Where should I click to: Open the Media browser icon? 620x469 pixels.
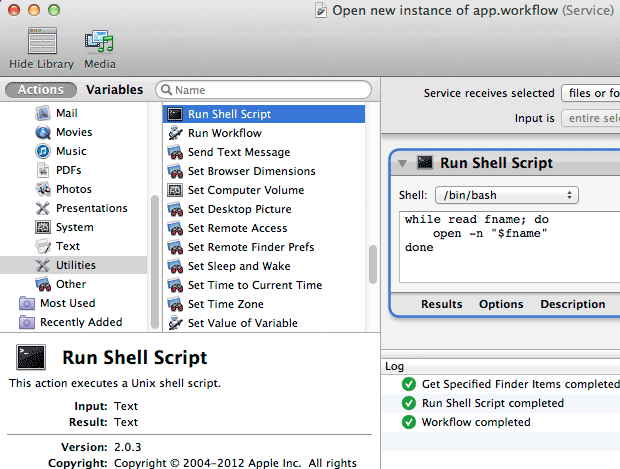pyautogui.click(x=99, y=42)
